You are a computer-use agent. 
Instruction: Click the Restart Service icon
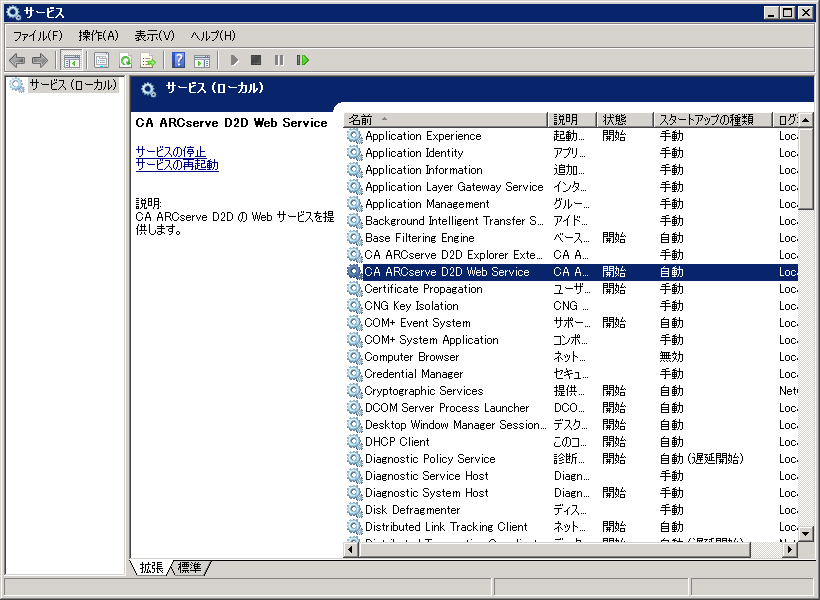click(303, 60)
